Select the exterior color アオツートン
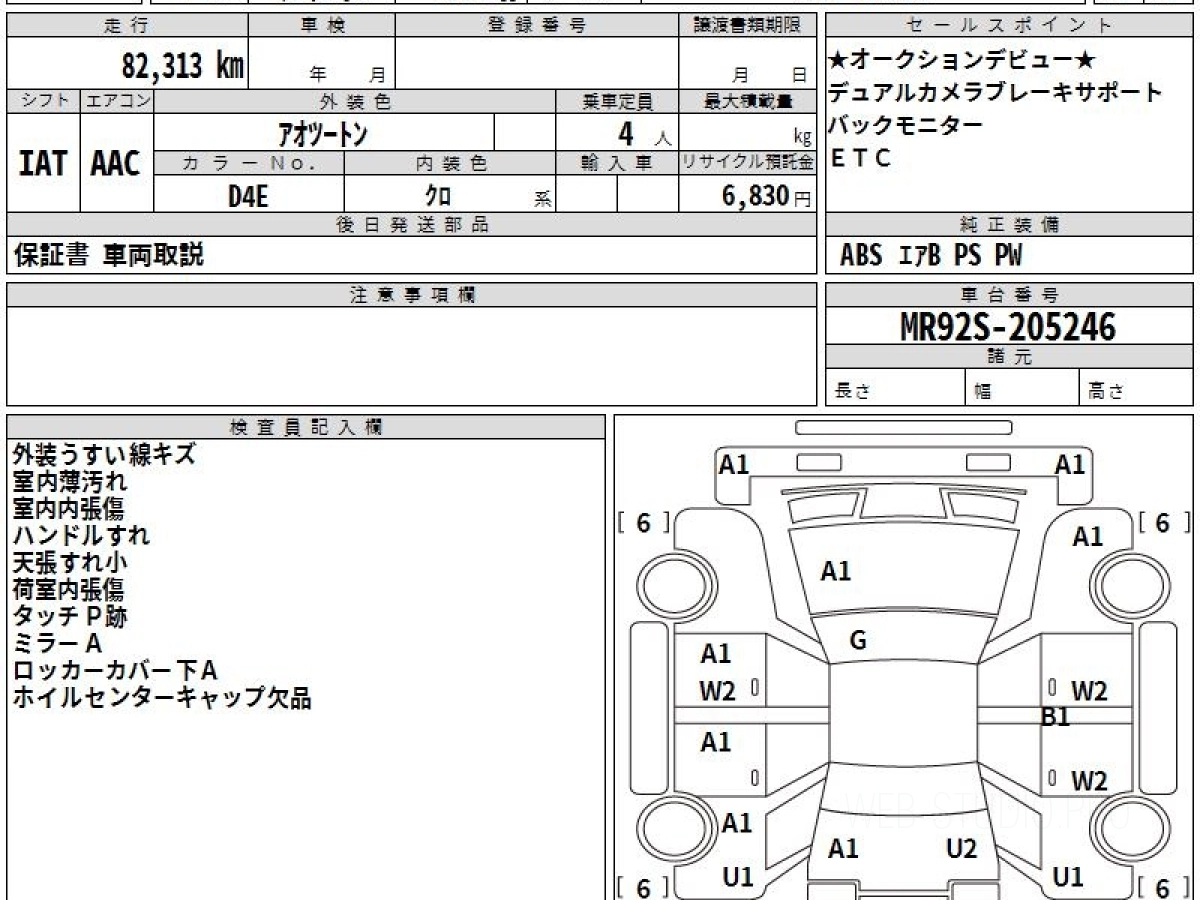Image resolution: width=1200 pixels, height=900 pixels. coord(323,133)
